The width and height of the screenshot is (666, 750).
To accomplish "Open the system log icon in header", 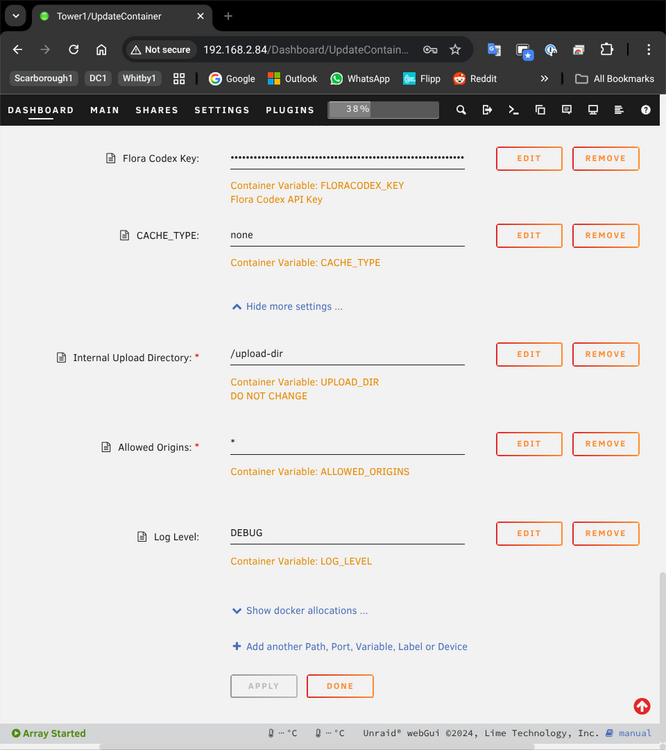I will pyautogui.click(x=619, y=110).
